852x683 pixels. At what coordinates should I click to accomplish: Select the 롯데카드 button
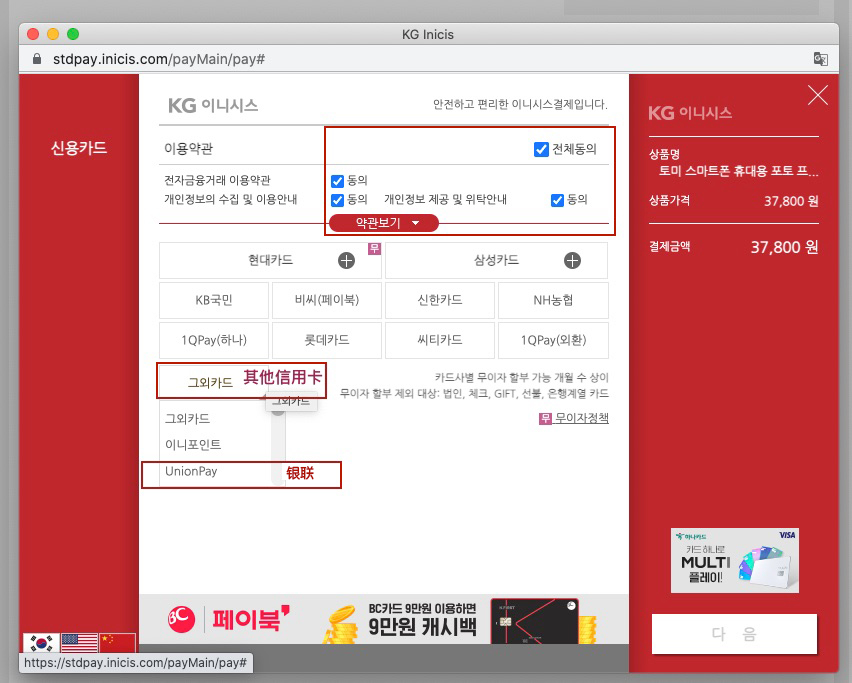coord(327,341)
